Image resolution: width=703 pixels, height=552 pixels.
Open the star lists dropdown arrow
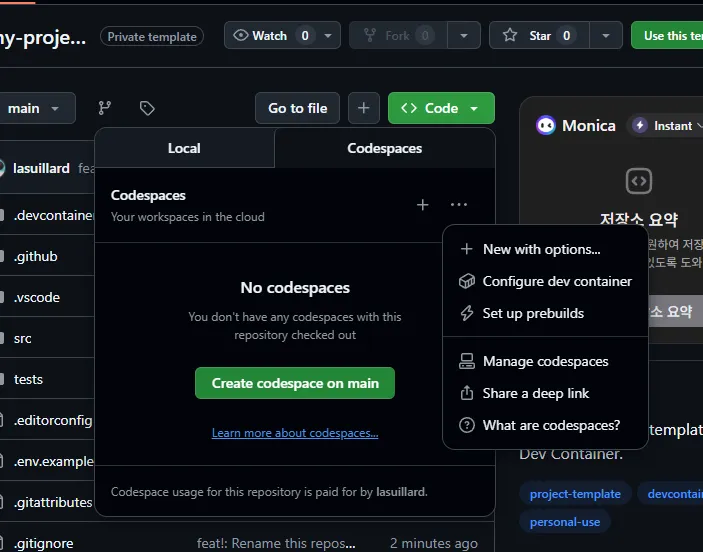pyautogui.click(x=605, y=35)
